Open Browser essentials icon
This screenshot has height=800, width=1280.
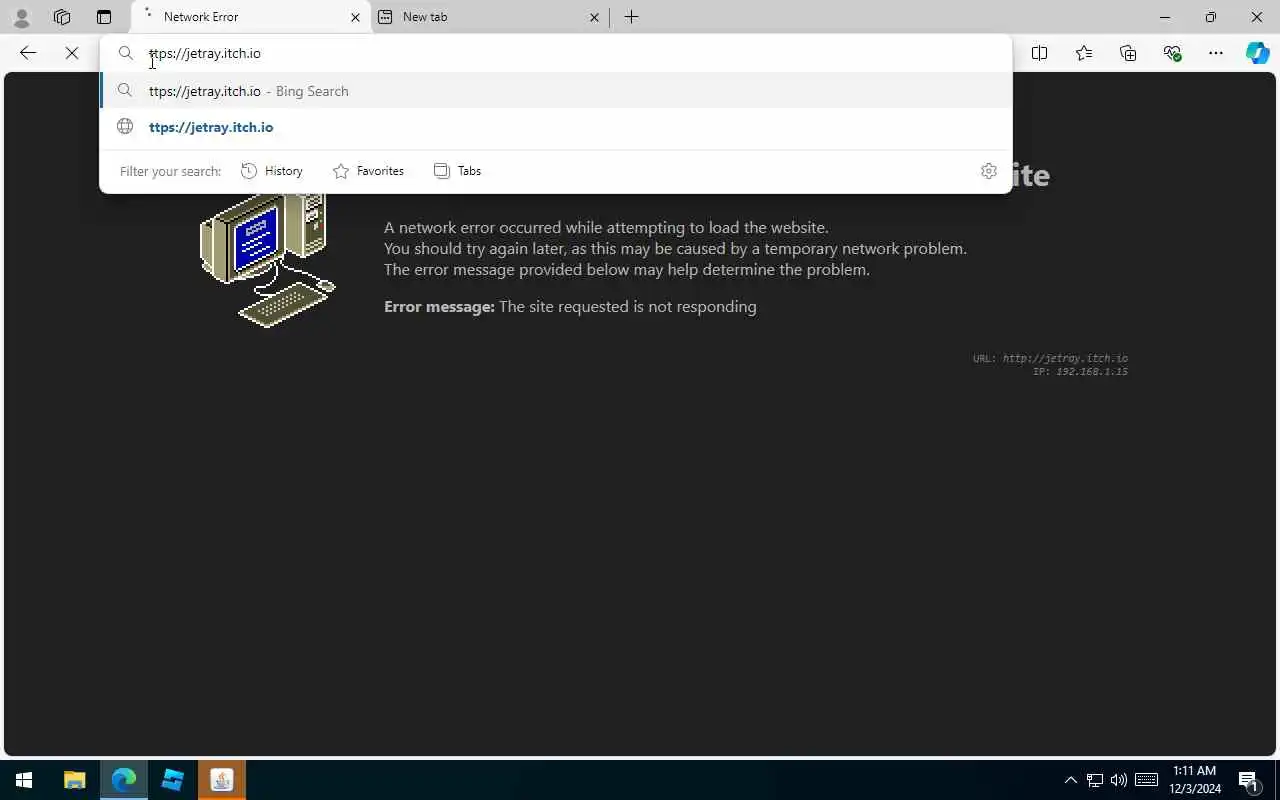click(1172, 53)
